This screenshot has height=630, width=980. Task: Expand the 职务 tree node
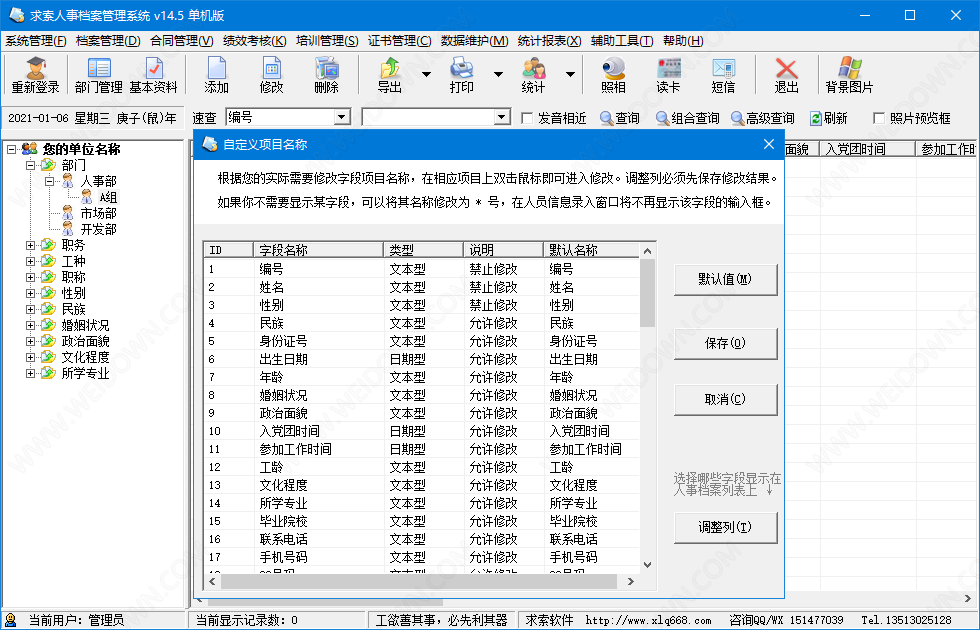[30, 246]
